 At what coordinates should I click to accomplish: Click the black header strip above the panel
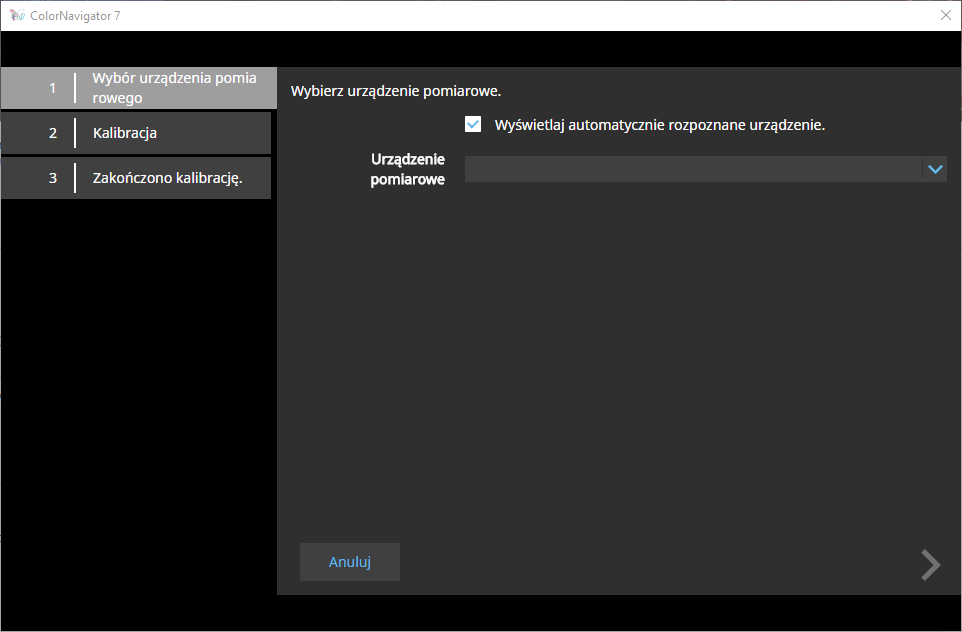[x=480, y=48]
